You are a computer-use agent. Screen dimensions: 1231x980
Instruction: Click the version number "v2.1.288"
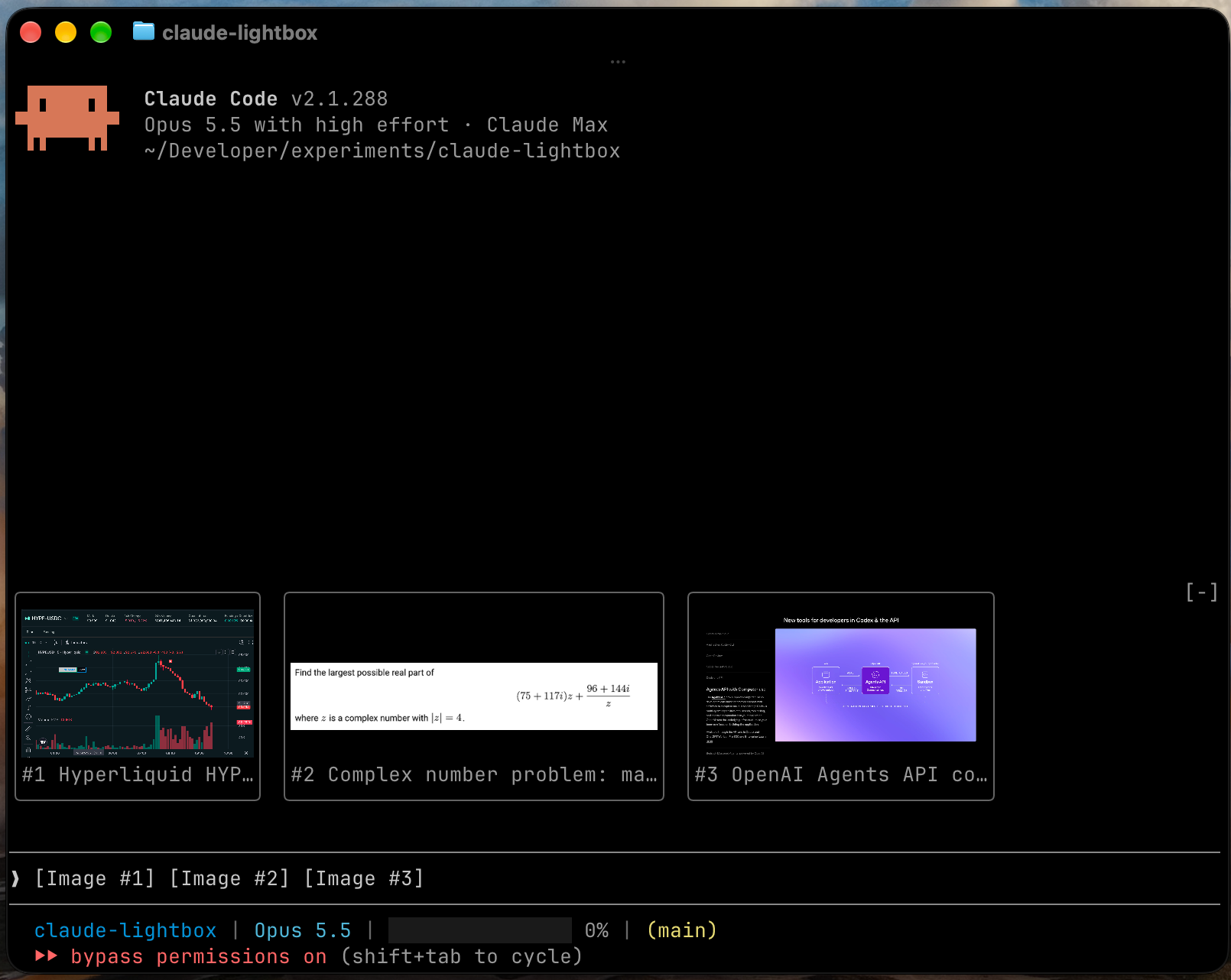[339, 99]
